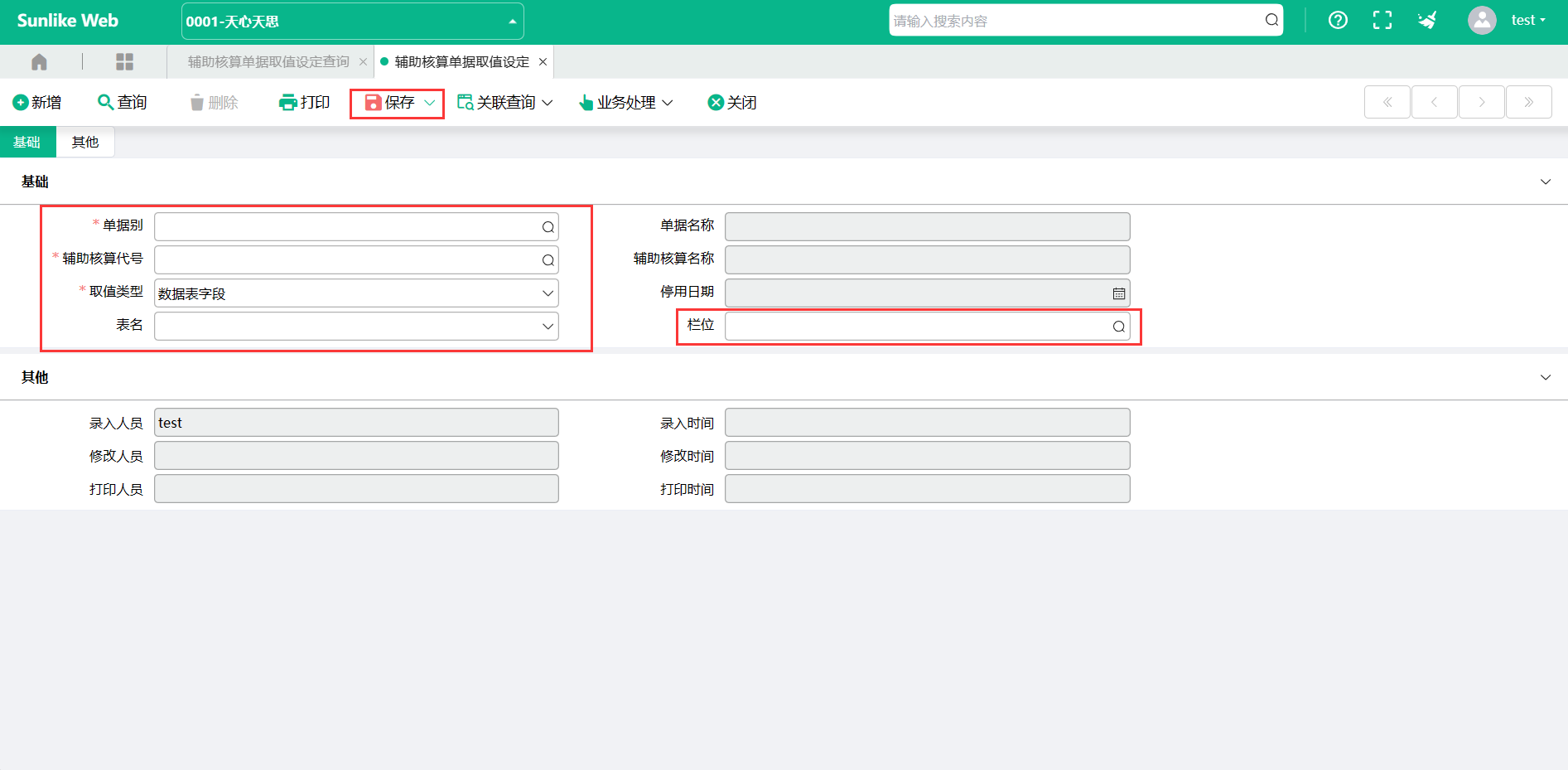Click the 打印人员 field
Screen dimensions: 1568x770
click(356, 489)
